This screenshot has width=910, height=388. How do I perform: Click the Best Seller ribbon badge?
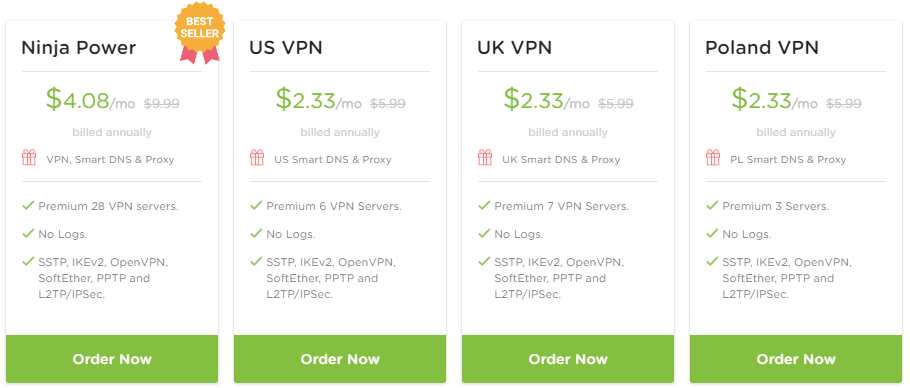[x=200, y=32]
